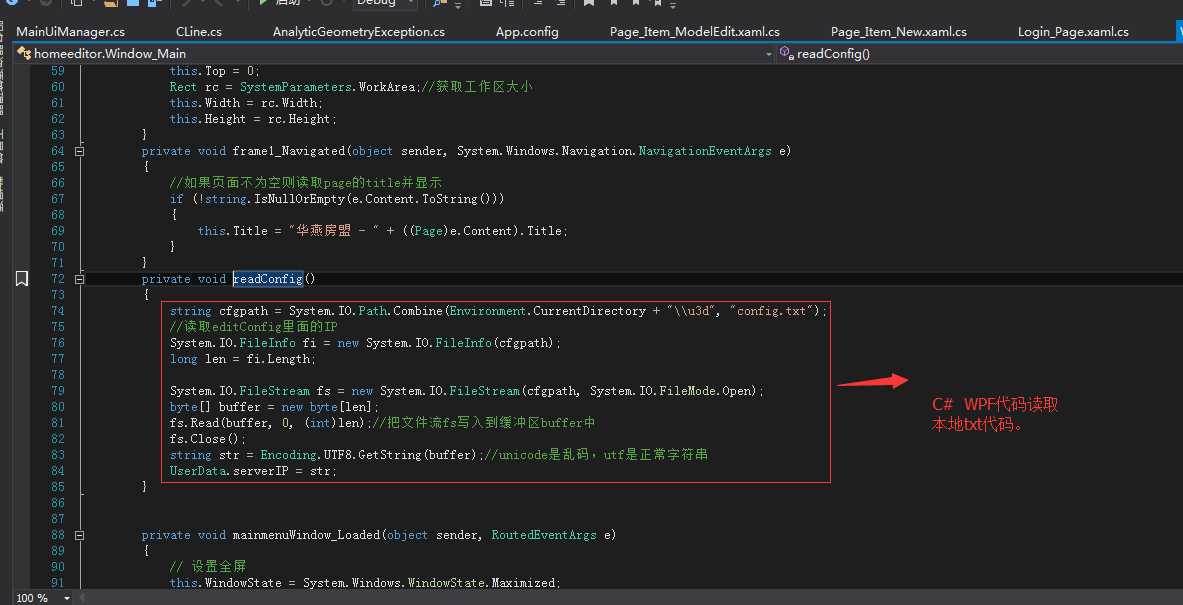This screenshot has height=605, width=1183.
Task: Click the class icon beside homeeditor.Window_Main
Action: click(x=24, y=54)
